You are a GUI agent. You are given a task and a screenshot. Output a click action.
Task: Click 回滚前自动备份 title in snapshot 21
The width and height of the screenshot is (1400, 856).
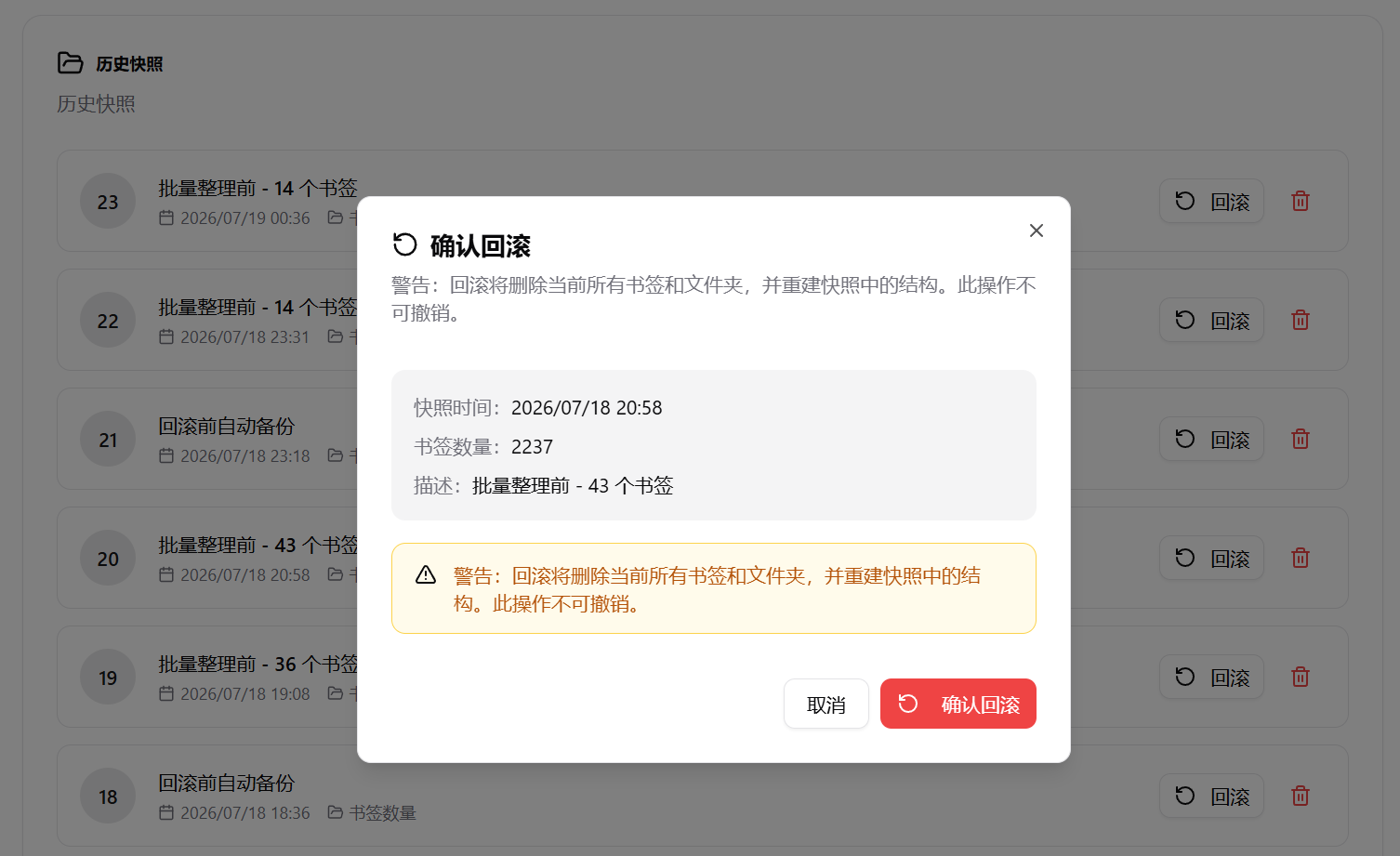click(x=227, y=426)
